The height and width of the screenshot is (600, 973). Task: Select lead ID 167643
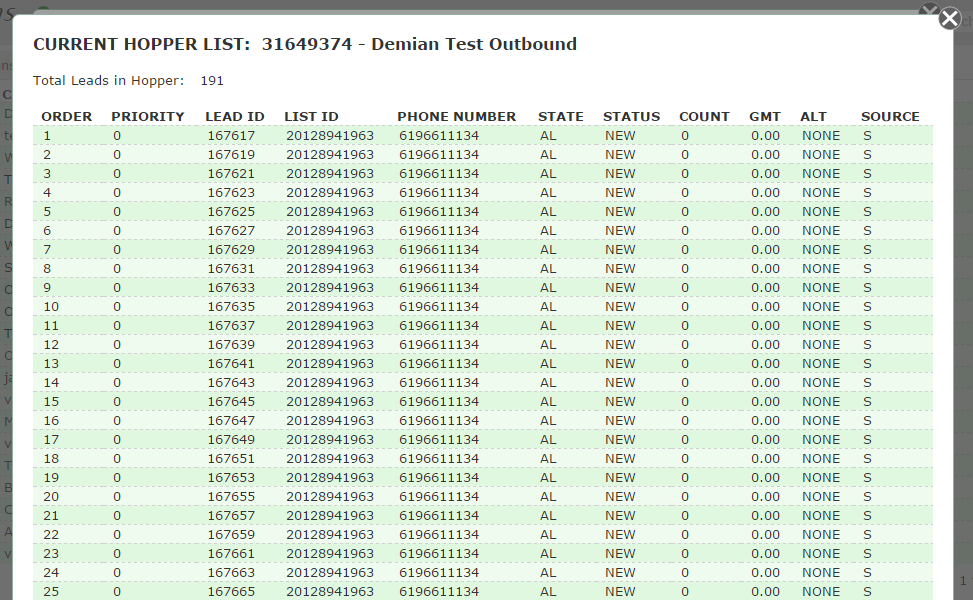(x=231, y=383)
